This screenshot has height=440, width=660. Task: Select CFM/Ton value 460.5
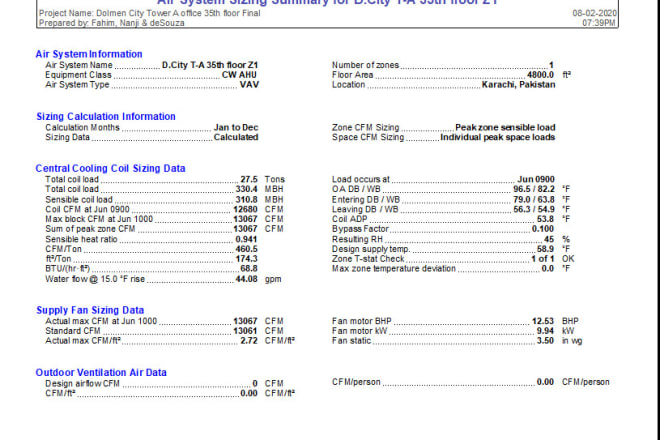pyautogui.click(x=246, y=248)
